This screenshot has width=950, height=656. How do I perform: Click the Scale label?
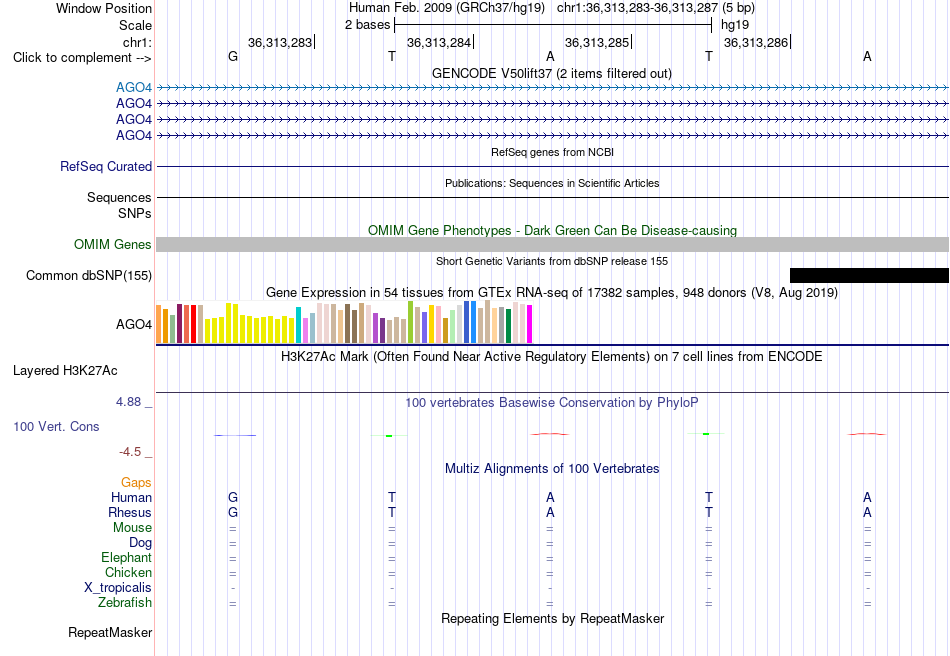[135, 25]
